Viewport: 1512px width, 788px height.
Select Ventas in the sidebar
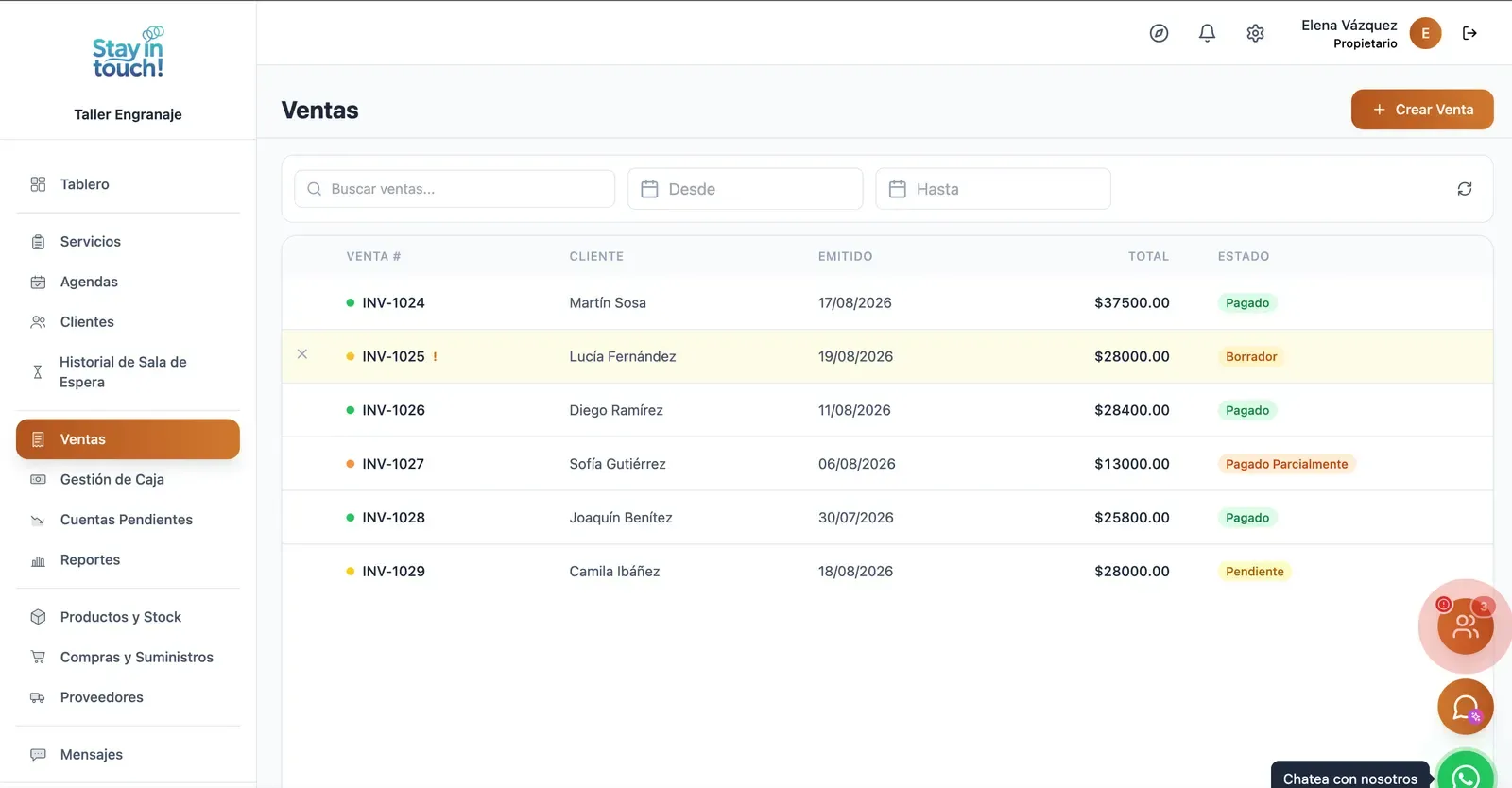click(129, 439)
